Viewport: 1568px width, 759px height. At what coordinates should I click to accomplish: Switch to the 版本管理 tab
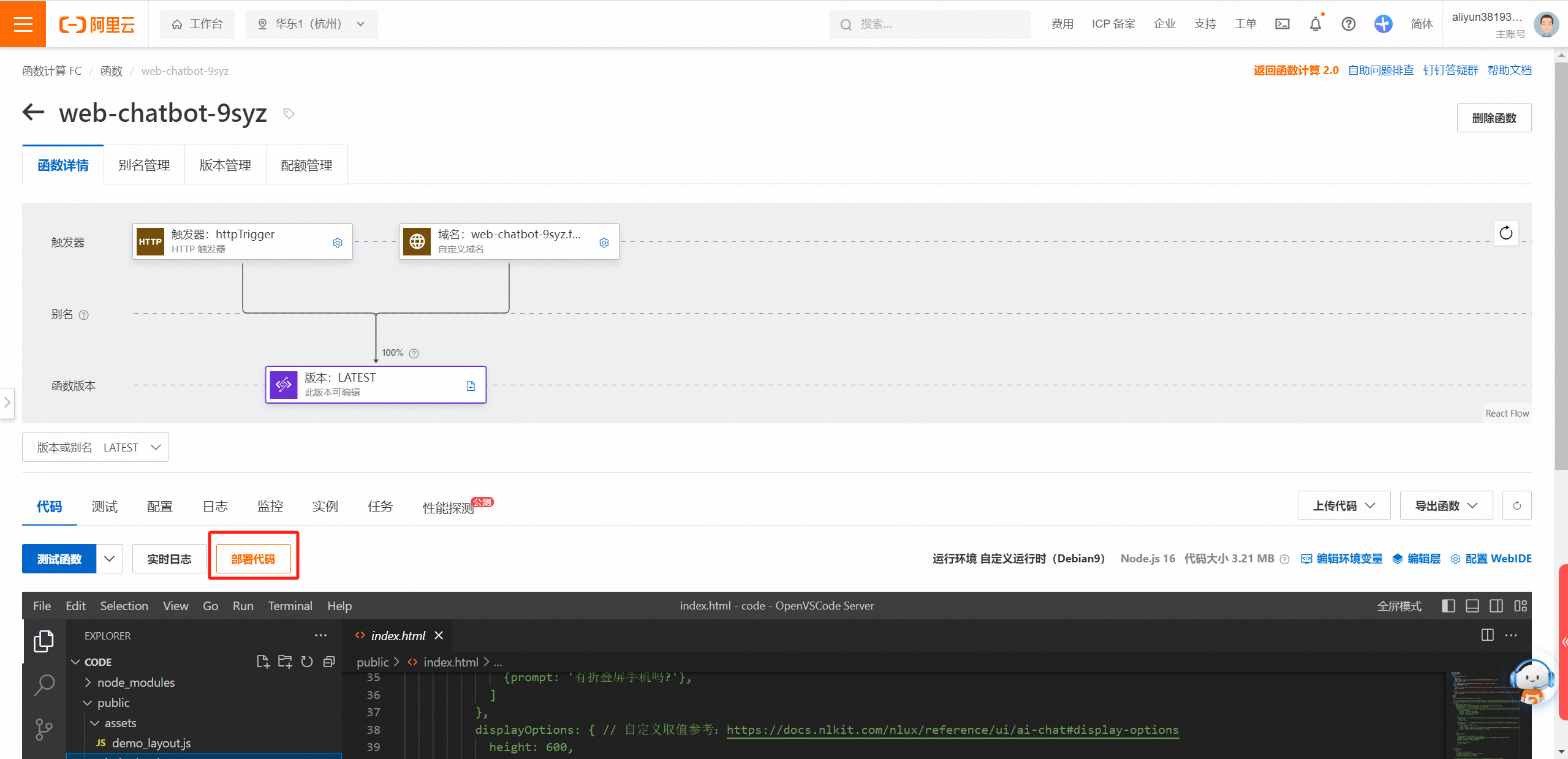pyautogui.click(x=225, y=165)
